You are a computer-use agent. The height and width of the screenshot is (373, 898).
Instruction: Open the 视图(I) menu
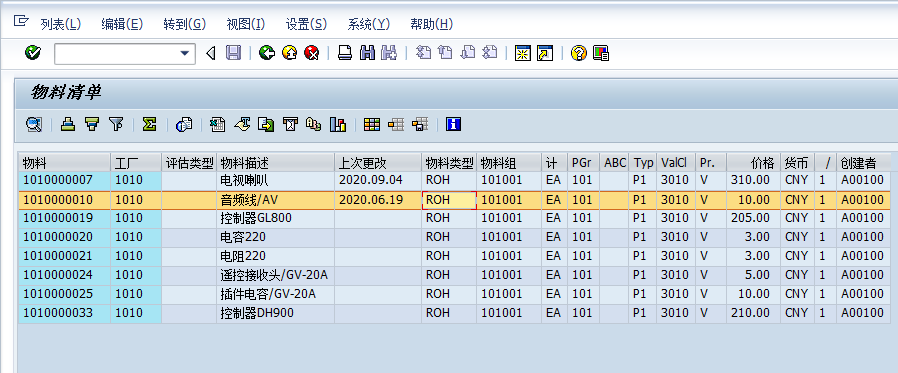click(x=246, y=24)
